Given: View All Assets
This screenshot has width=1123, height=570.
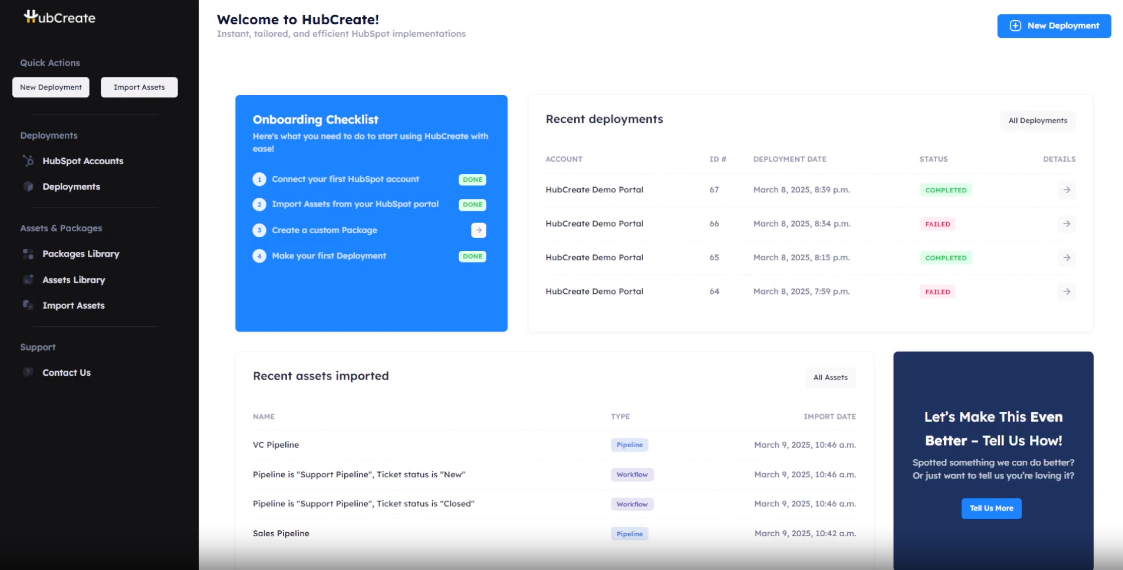Looking at the screenshot, I should (830, 377).
